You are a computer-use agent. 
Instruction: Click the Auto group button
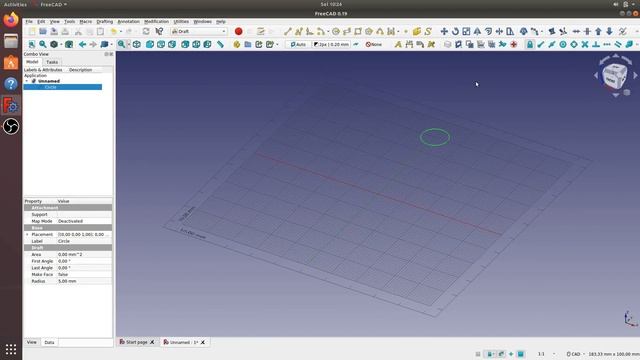coord(298,44)
